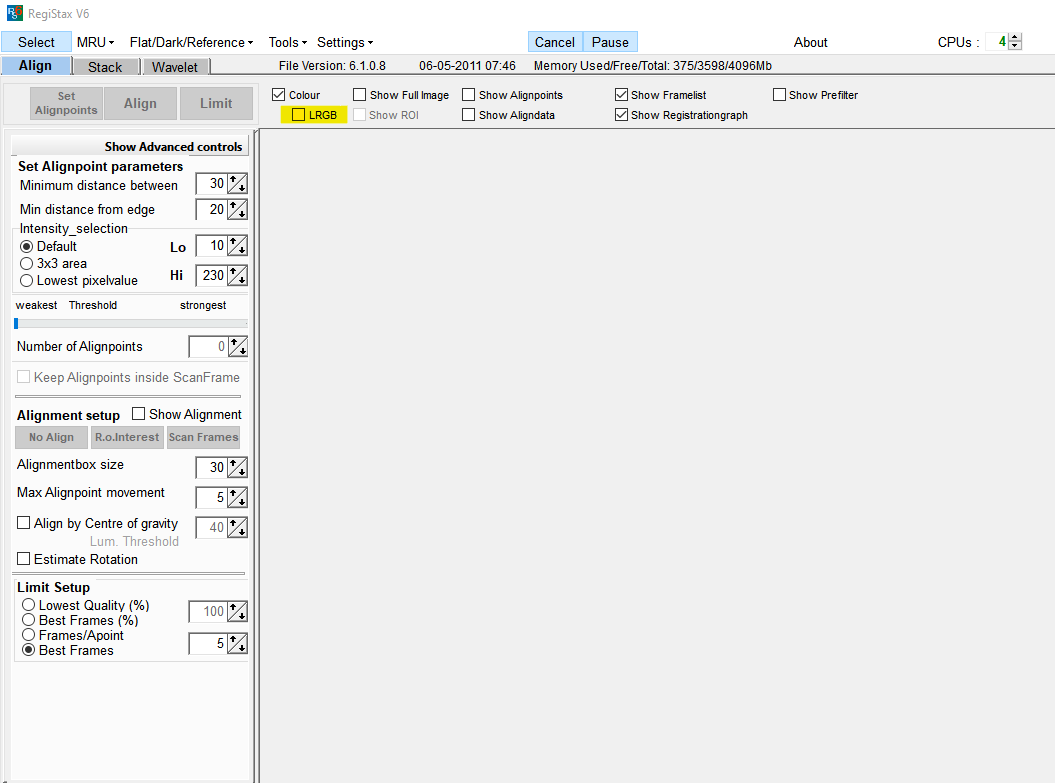
Task: Click the Threshold slider track
Action: point(131,324)
